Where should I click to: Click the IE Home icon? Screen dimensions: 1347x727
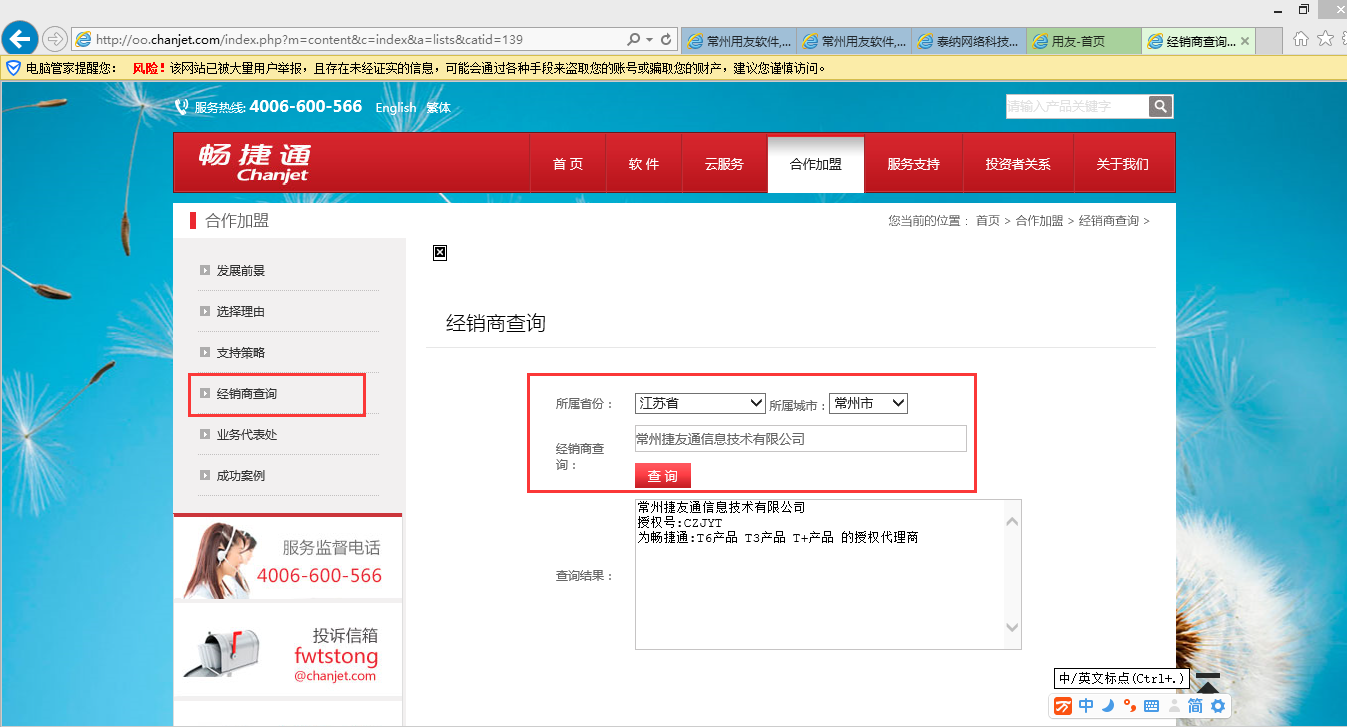click(1301, 39)
